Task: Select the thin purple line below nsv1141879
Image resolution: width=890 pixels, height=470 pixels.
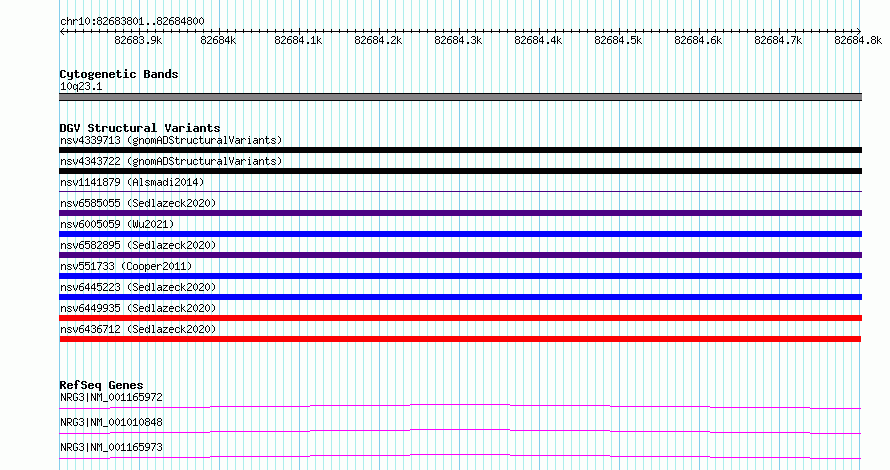Action: (460, 191)
